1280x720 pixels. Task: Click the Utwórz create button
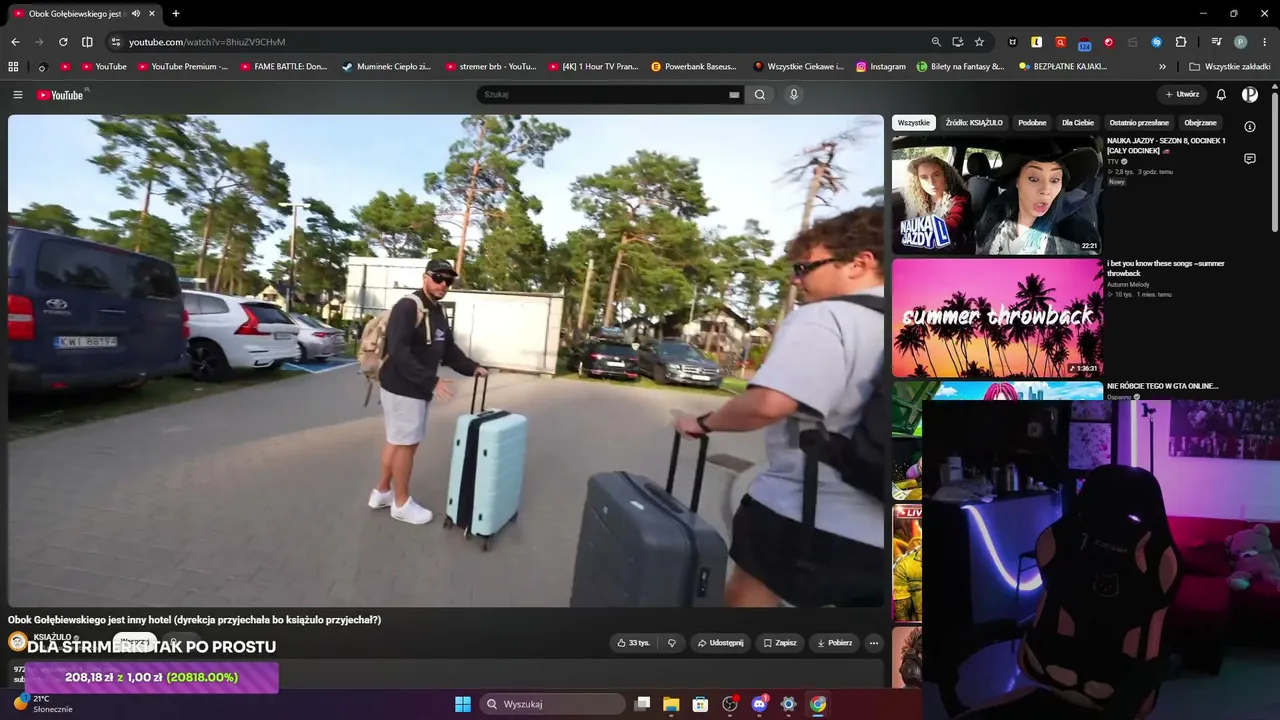tap(1182, 95)
